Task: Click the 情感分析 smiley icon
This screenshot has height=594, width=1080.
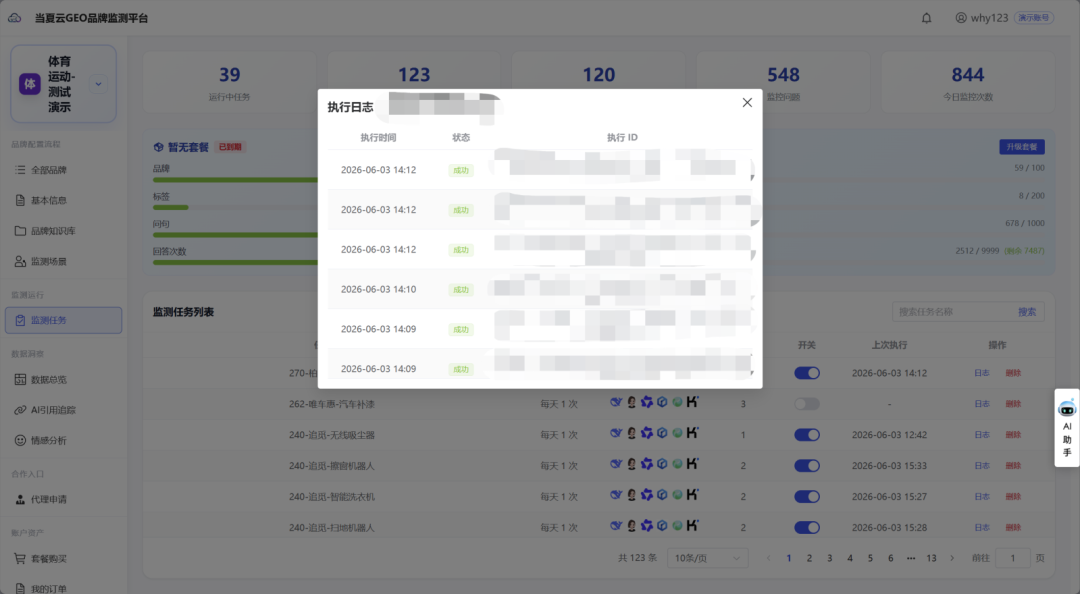Action: [x=20, y=440]
